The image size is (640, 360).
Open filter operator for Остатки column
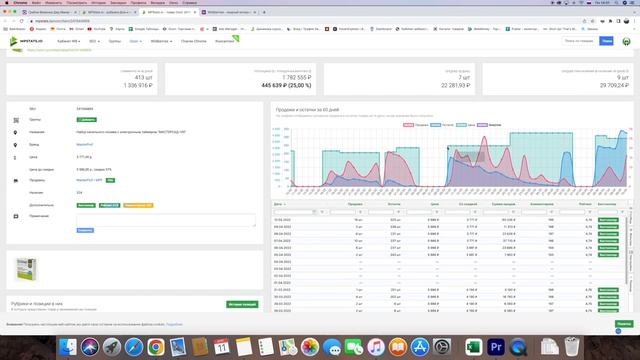399,212
